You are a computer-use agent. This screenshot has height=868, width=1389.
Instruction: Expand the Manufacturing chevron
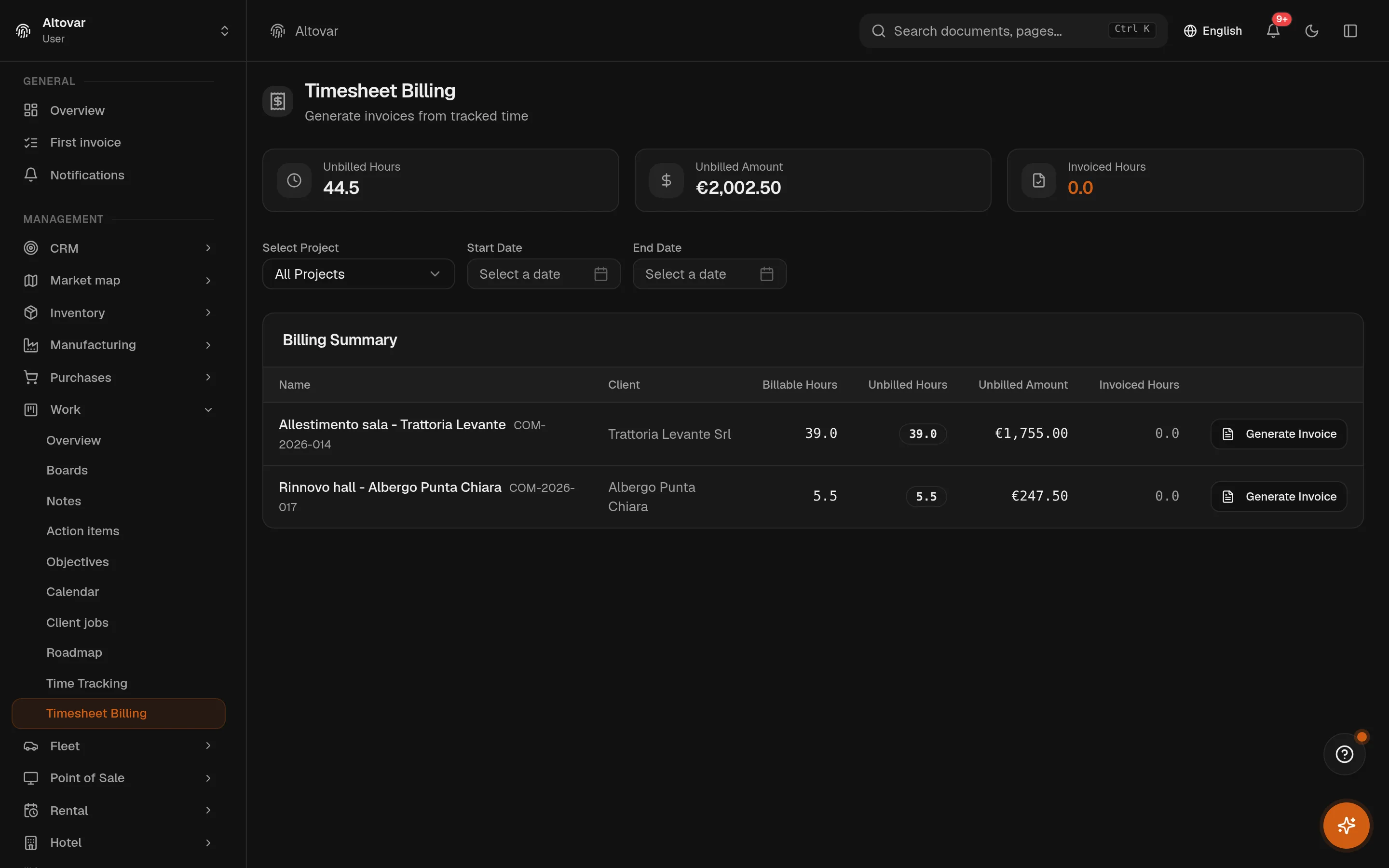208,345
